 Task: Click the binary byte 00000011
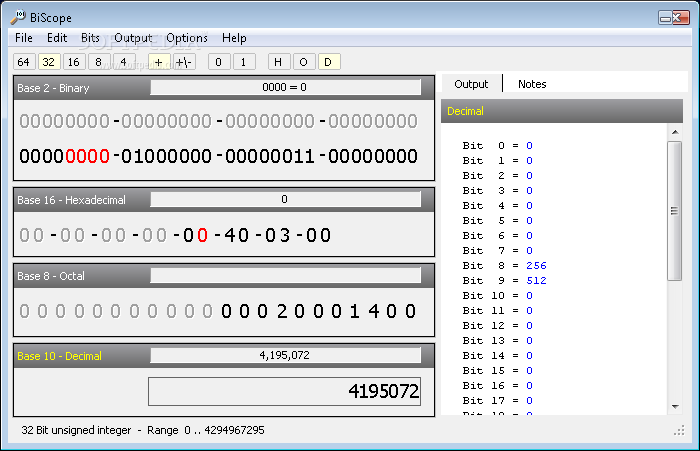click(x=270, y=156)
